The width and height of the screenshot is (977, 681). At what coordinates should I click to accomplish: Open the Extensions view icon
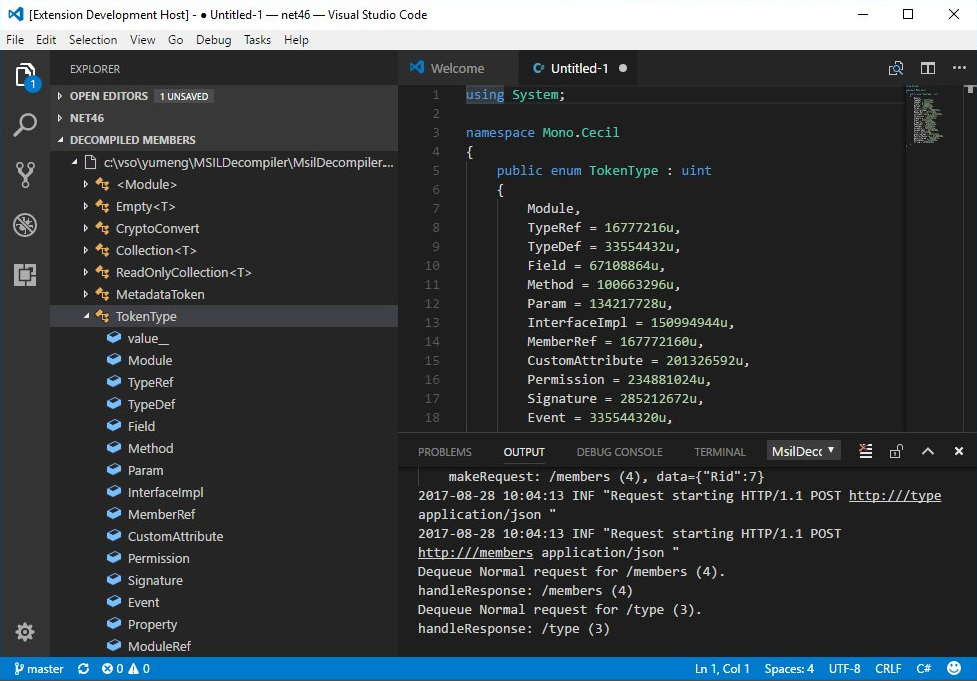[25, 275]
